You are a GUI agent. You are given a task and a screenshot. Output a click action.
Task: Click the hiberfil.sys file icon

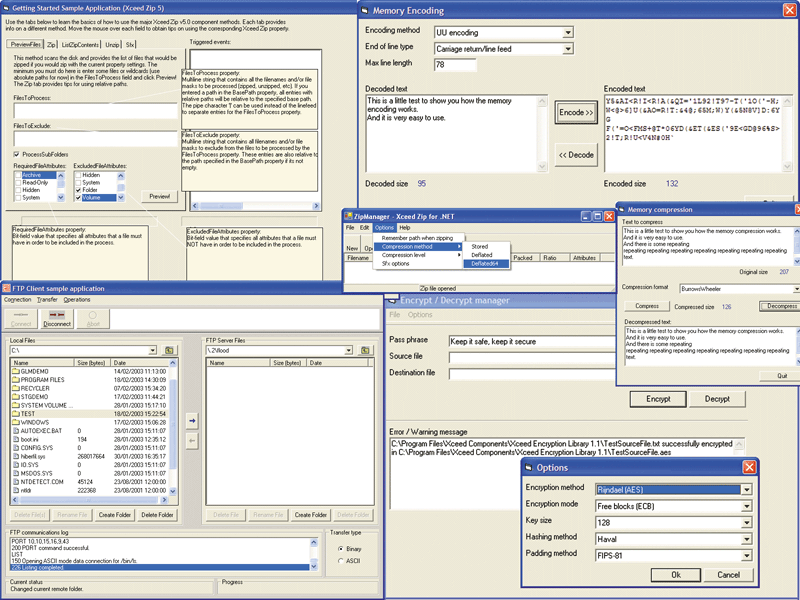[16, 456]
